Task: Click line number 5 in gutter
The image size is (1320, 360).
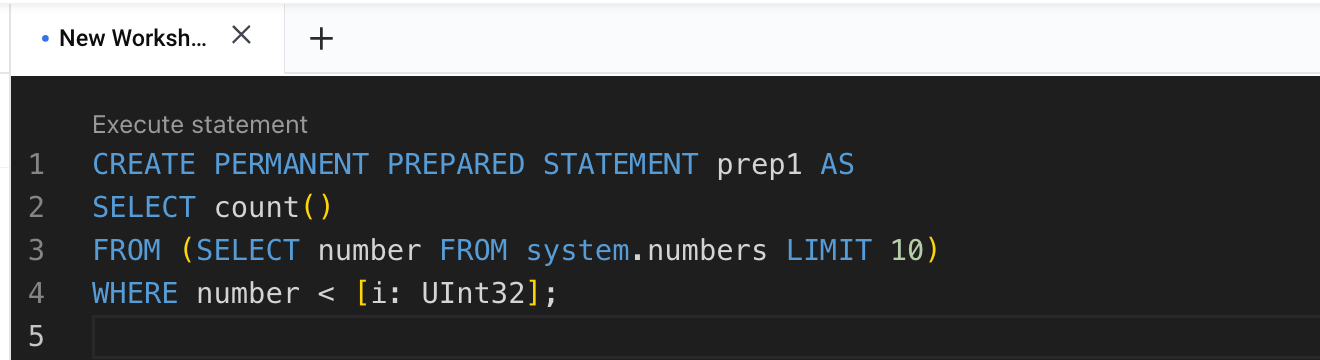Action: pyautogui.click(x=36, y=336)
